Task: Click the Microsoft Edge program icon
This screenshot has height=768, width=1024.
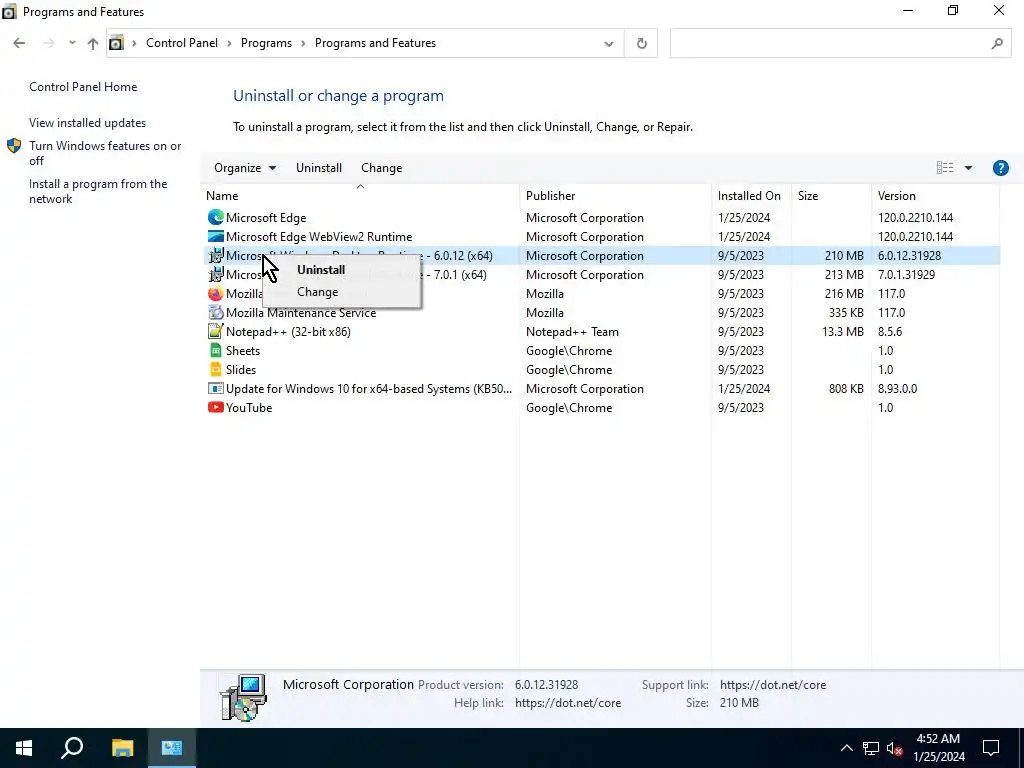Action: coord(216,217)
